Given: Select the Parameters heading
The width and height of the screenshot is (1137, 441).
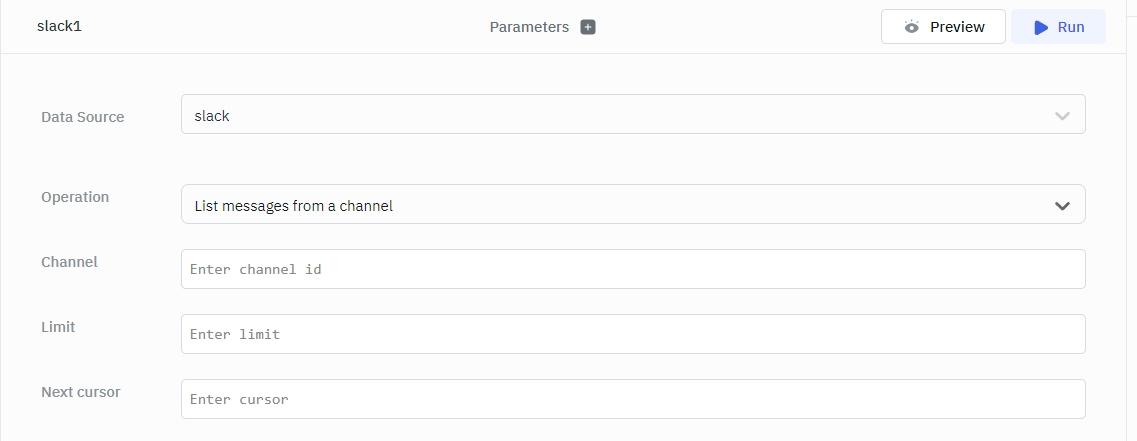Looking at the screenshot, I should pyautogui.click(x=529, y=27).
